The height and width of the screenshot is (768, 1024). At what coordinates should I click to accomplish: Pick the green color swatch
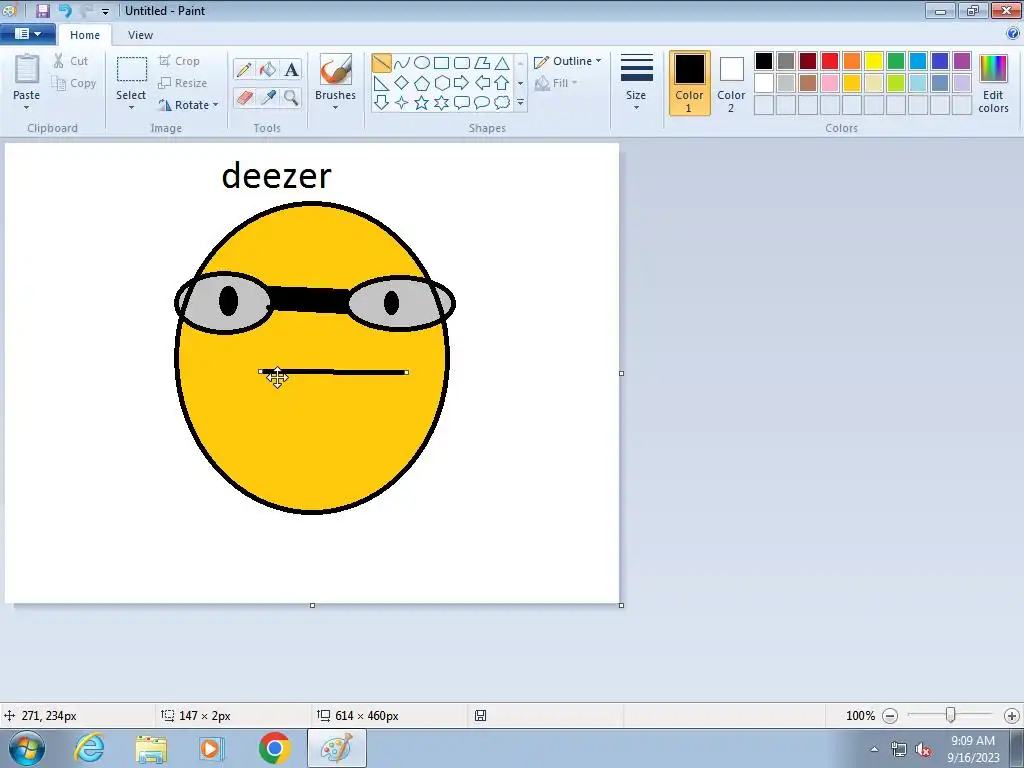(896, 61)
